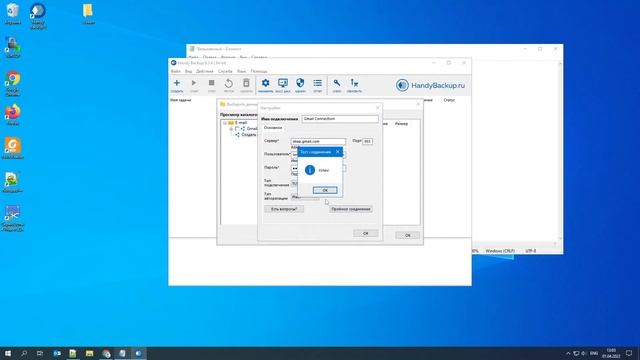Click the connection name input field

tap(340, 119)
